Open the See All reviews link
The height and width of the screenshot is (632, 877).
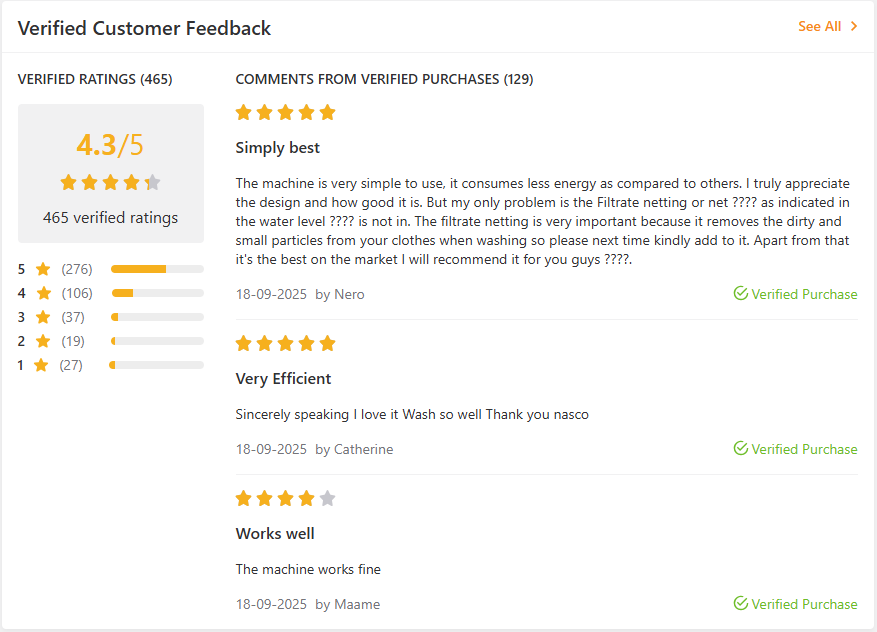pos(819,27)
